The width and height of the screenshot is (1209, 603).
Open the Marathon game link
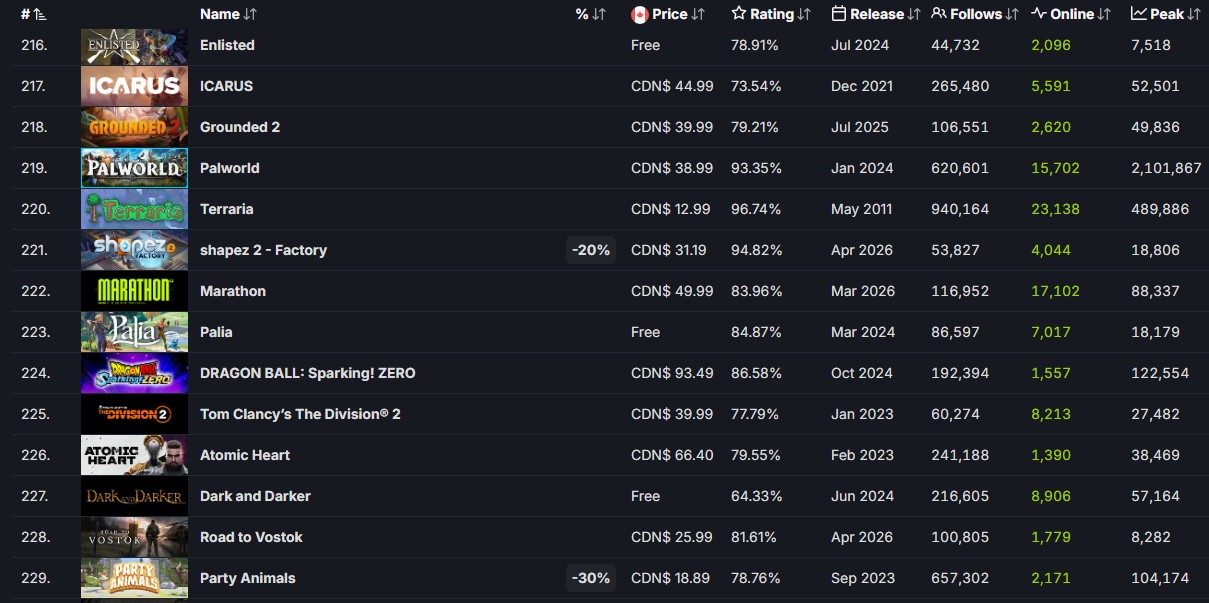pos(233,291)
